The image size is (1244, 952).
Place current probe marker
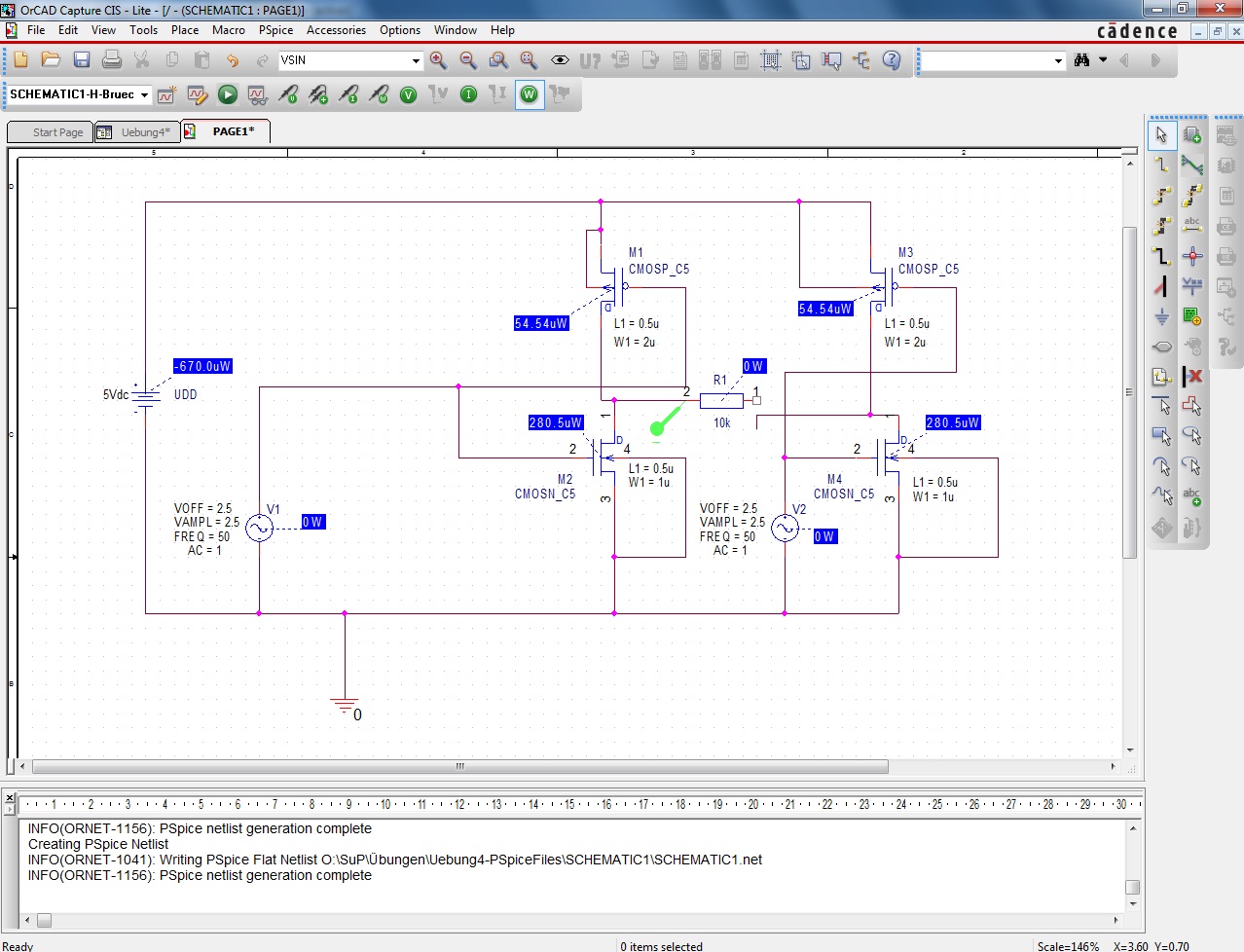348,94
